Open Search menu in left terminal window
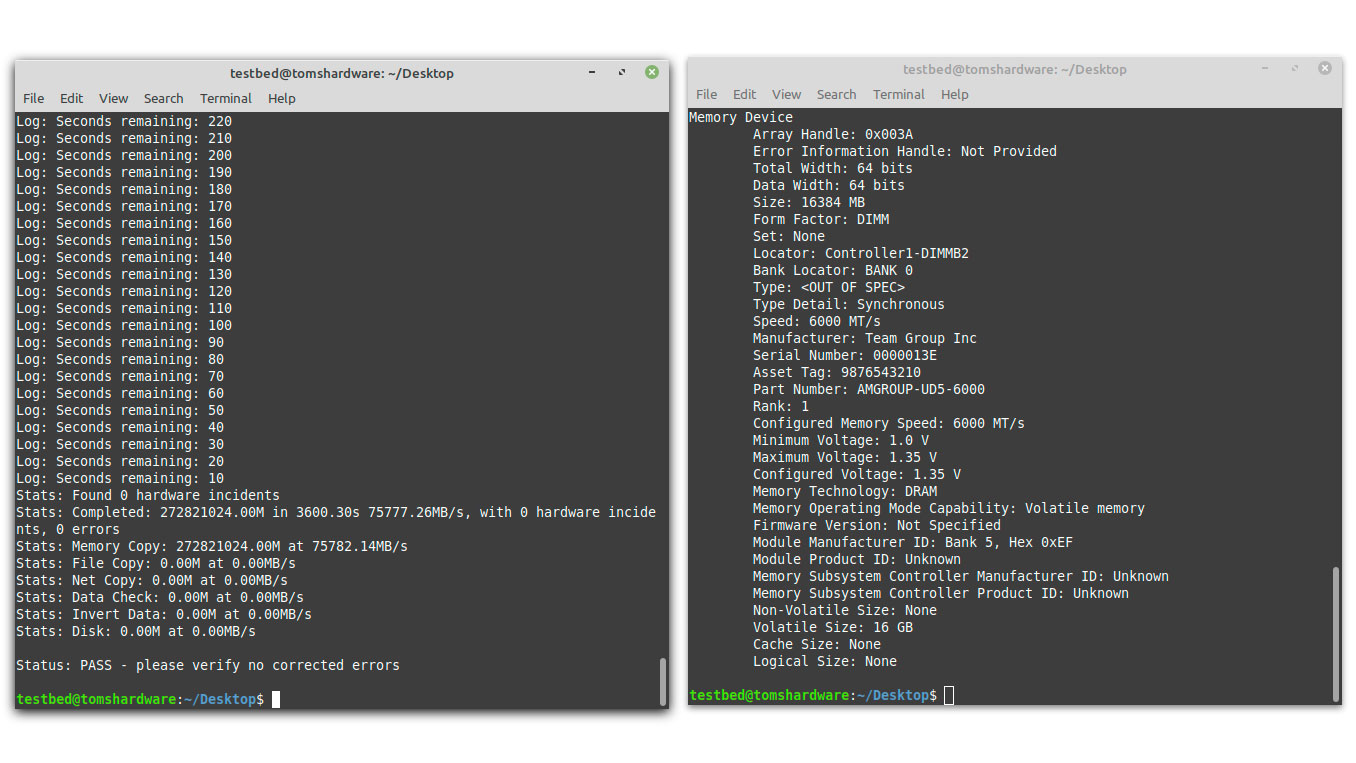 coord(163,98)
